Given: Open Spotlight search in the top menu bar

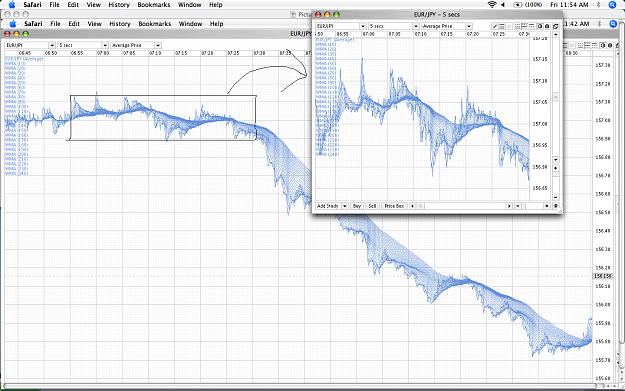Looking at the screenshot, I should pyautogui.click(x=613, y=5).
